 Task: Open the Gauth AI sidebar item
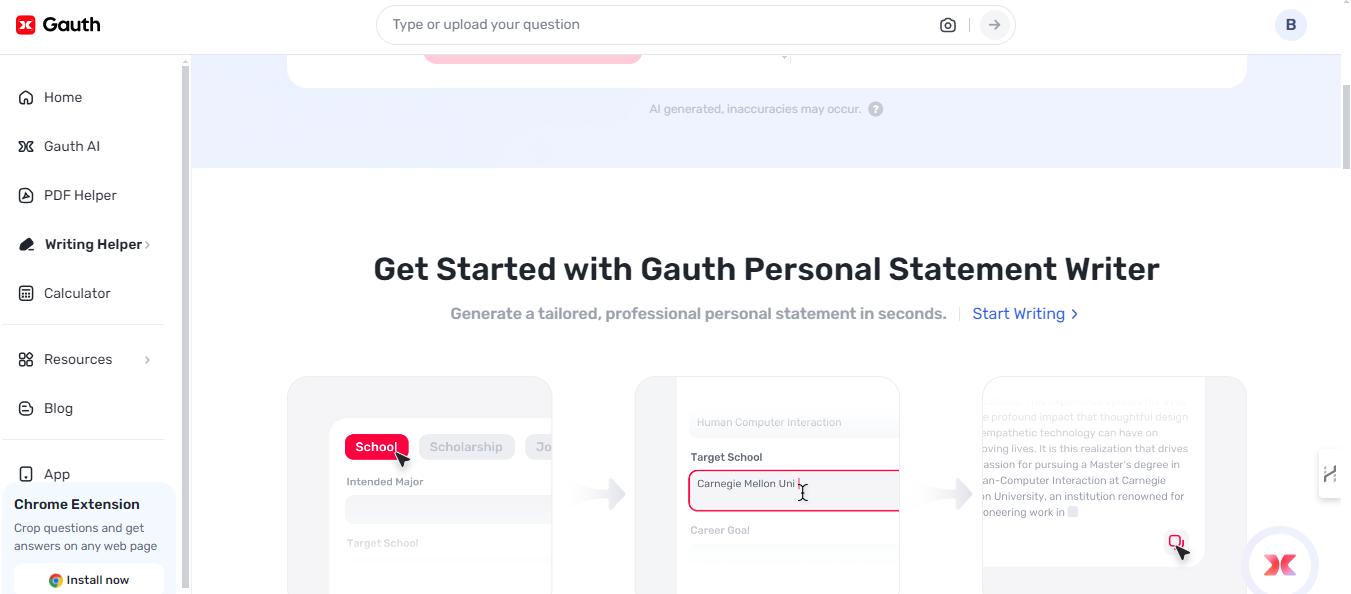click(x=71, y=146)
